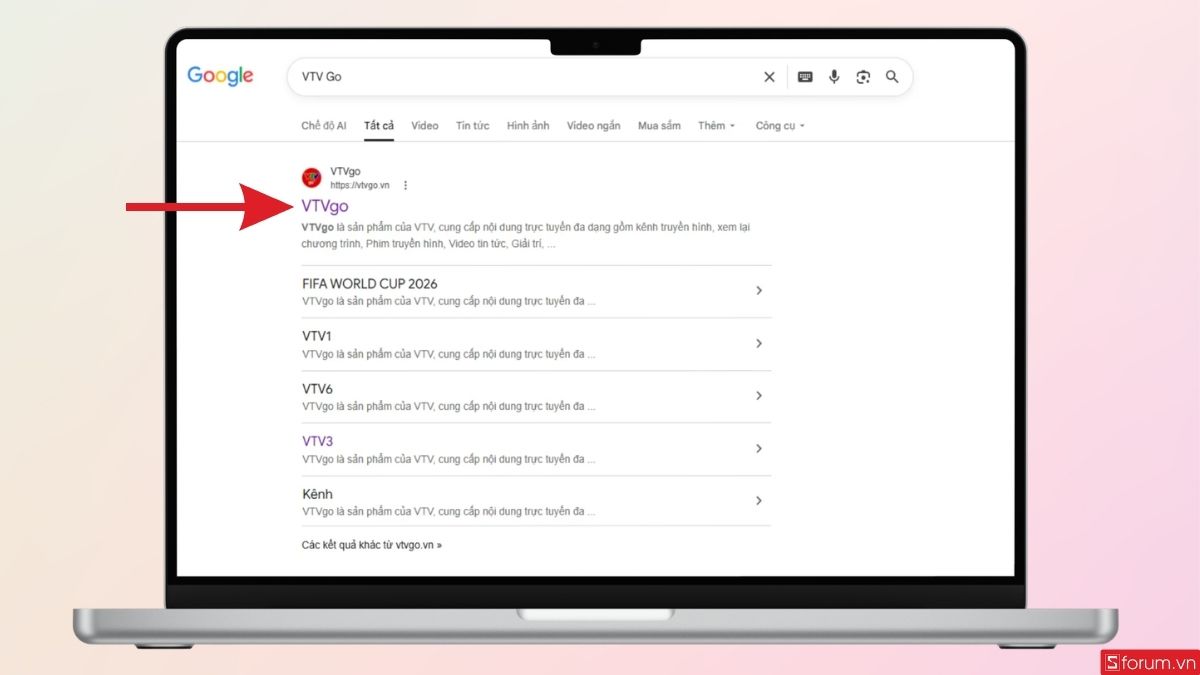Screen dimensions: 1200x675
Task: Click the Google logo
Action: (220, 76)
